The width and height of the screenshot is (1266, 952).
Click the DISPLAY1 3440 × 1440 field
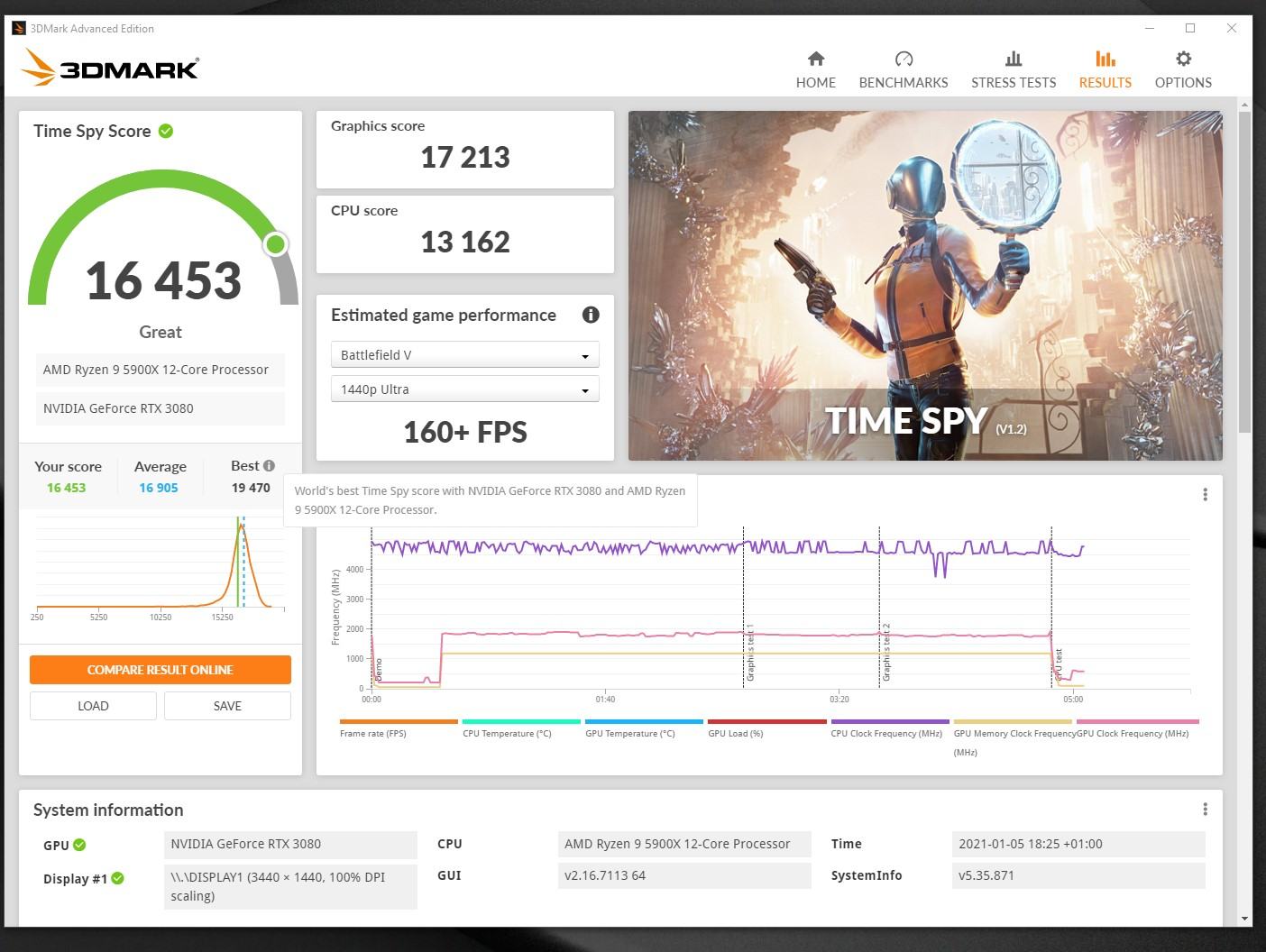290,886
